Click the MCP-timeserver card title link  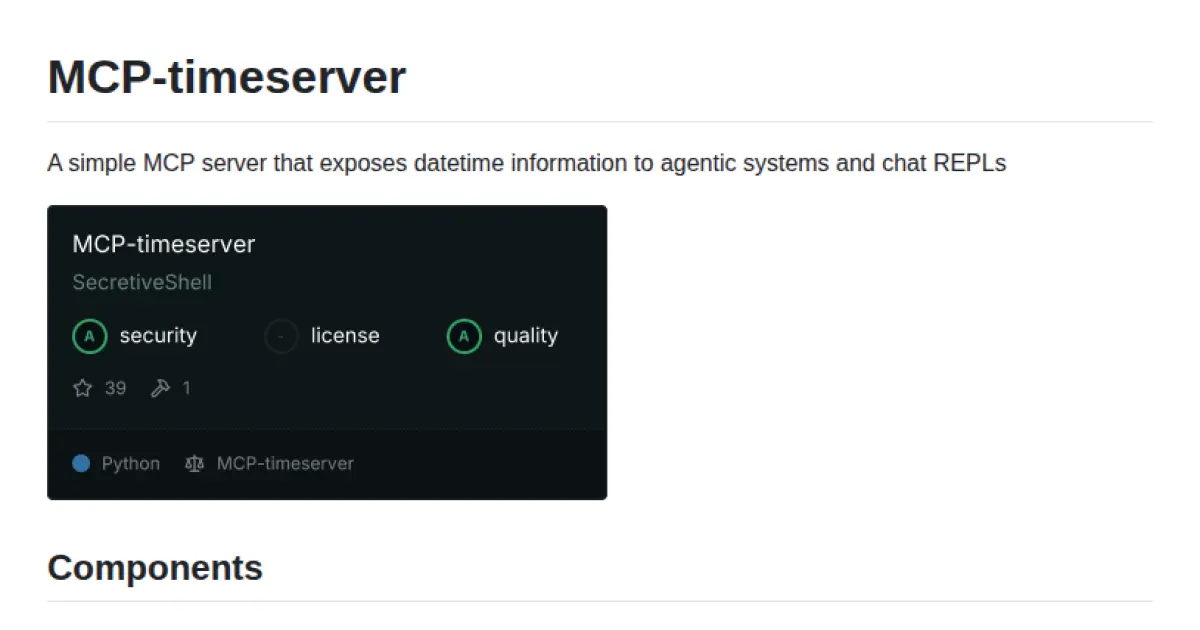[x=163, y=243]
